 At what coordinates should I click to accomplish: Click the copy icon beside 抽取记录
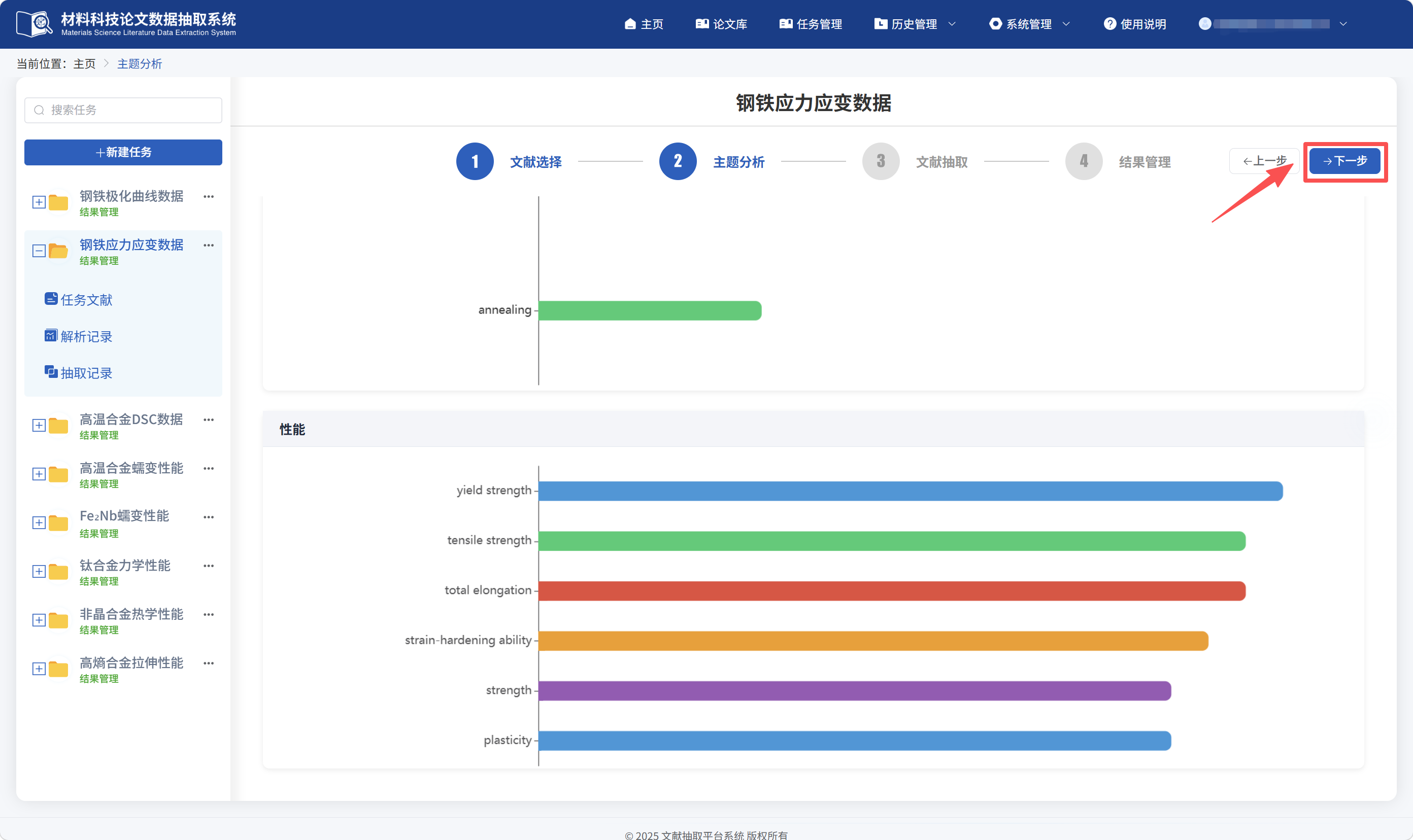click(x=51, y=371)
